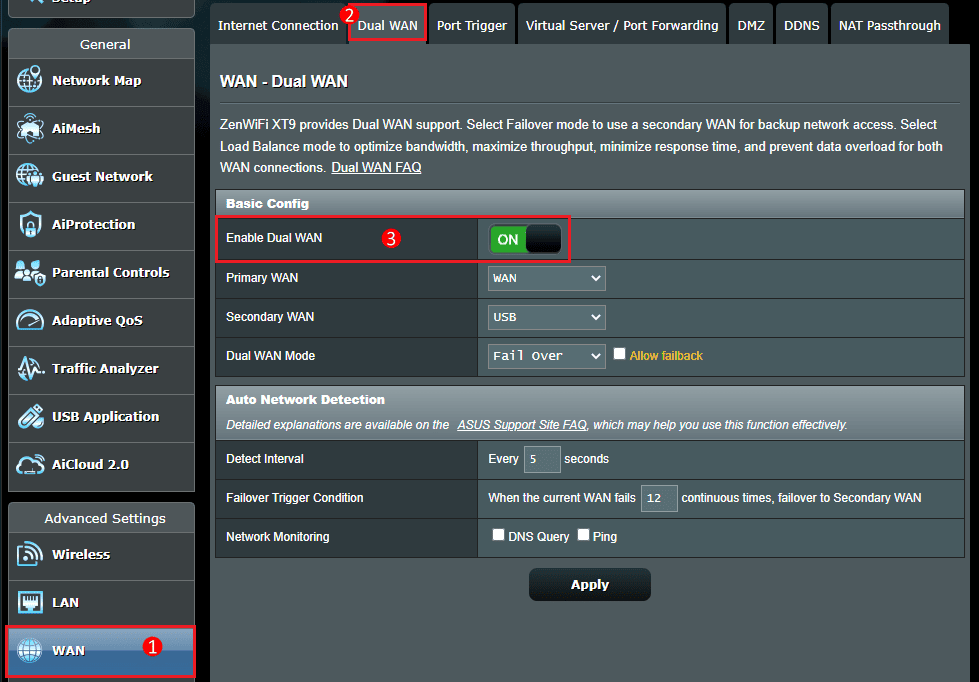The width and height of the screenshot is (979, 682).
Task: Open the Dual WAN FAQ link
Action: tap(376, 168)
